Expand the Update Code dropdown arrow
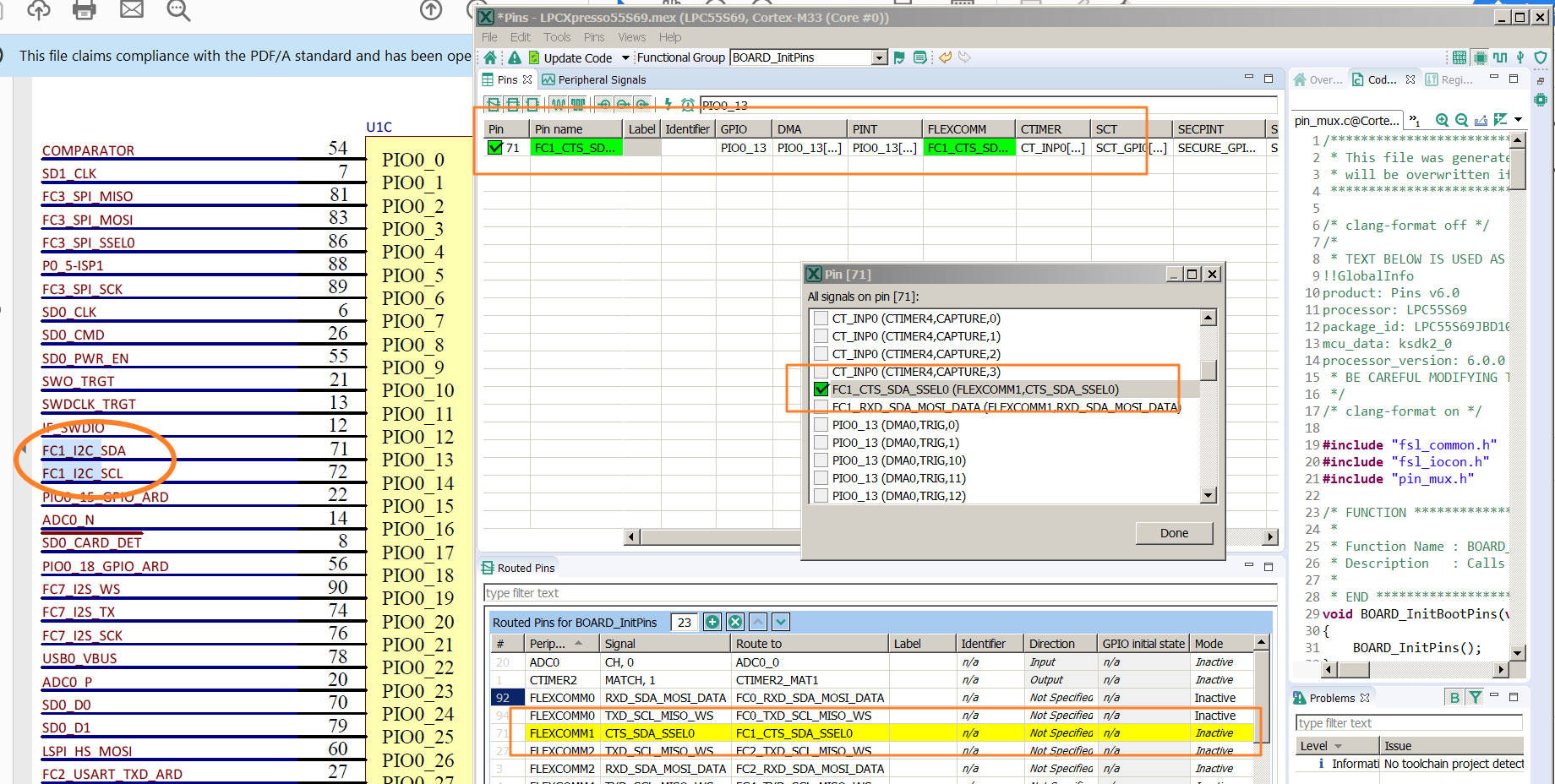 point(625,57)
